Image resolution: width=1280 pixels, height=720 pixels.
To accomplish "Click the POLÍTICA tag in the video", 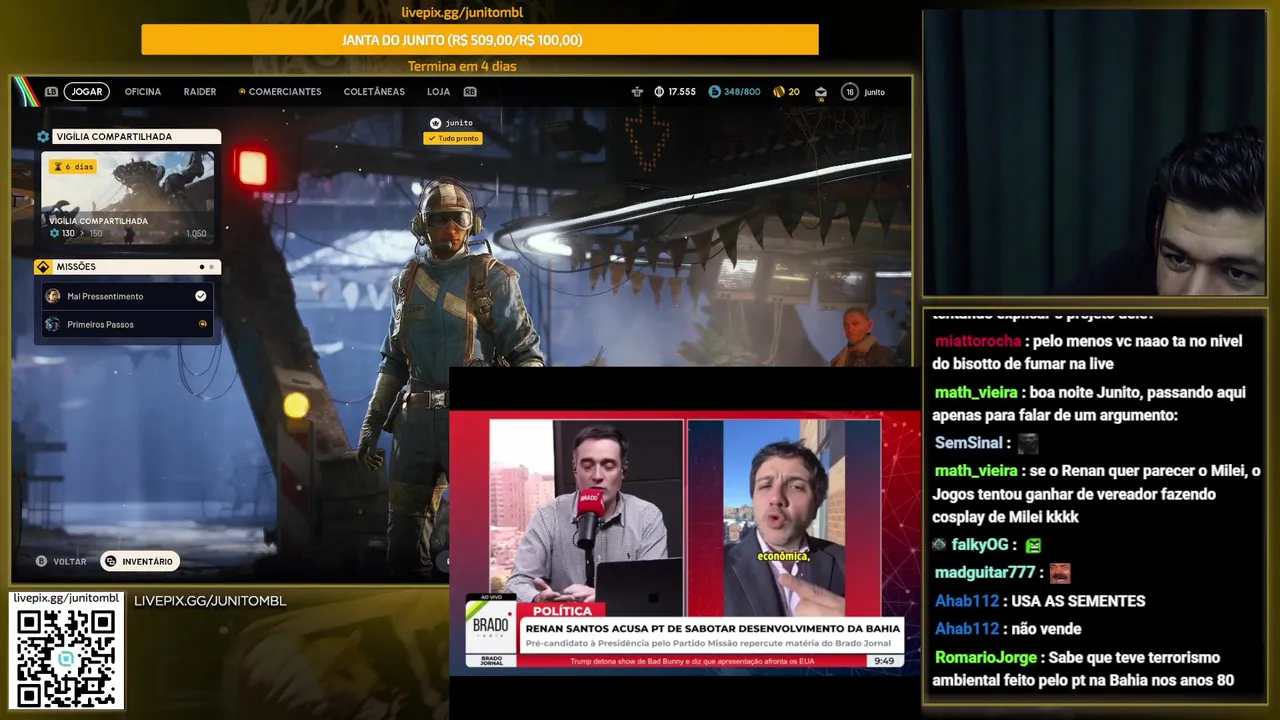I will click(562, 611).
